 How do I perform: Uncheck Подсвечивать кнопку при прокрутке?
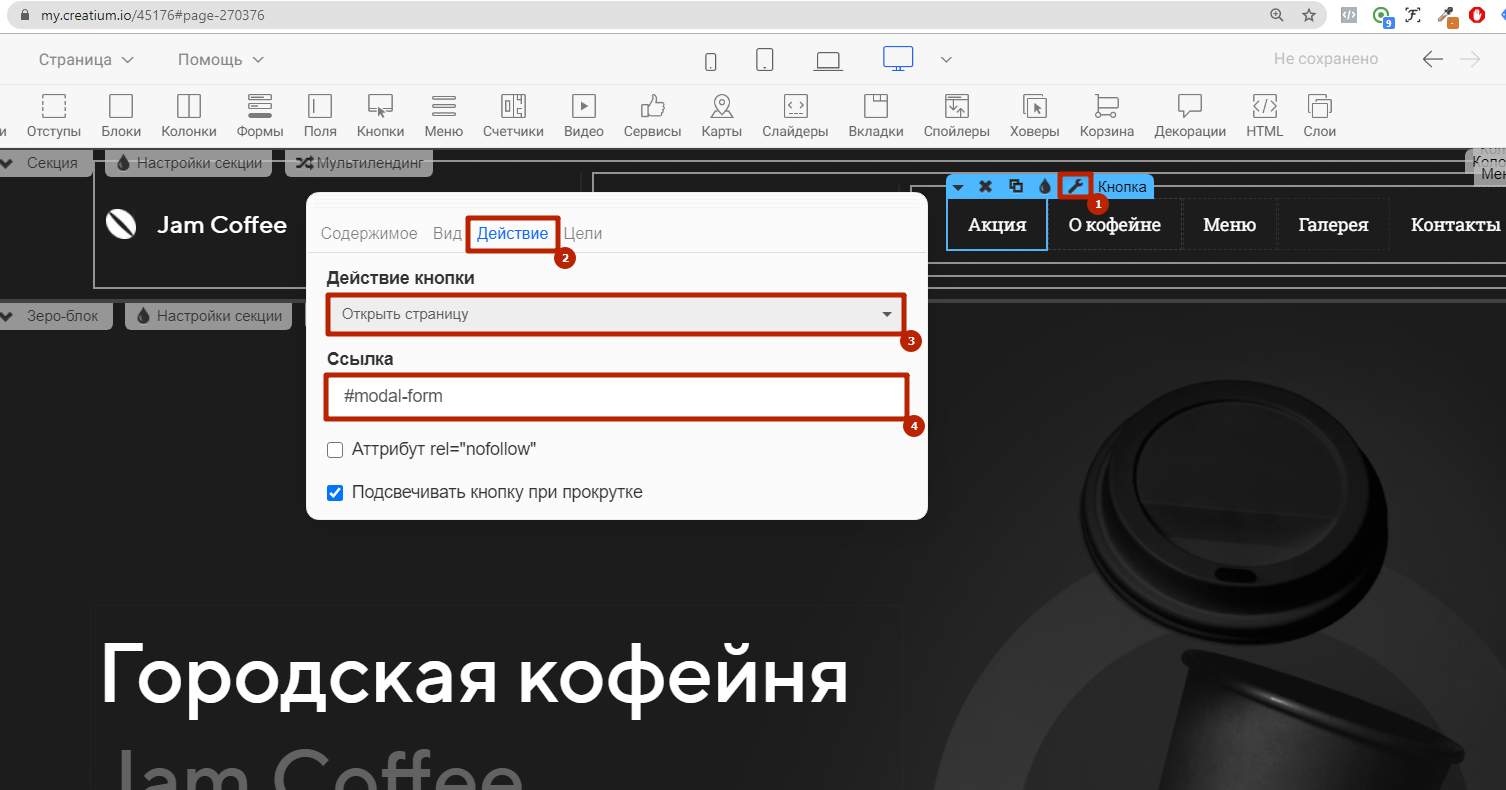coord(335,492)
